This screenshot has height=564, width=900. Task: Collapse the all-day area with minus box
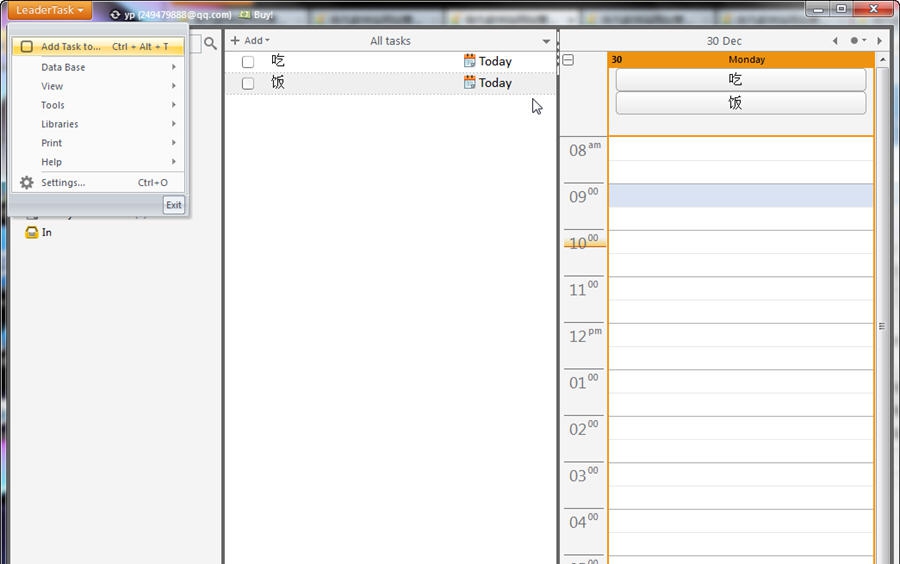coord(568,60)
